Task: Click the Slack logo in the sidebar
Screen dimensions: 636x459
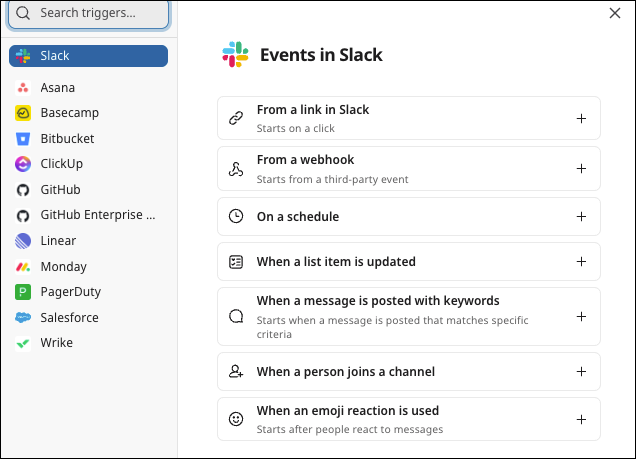Action: pyautogui.click(x=23, y=56)
